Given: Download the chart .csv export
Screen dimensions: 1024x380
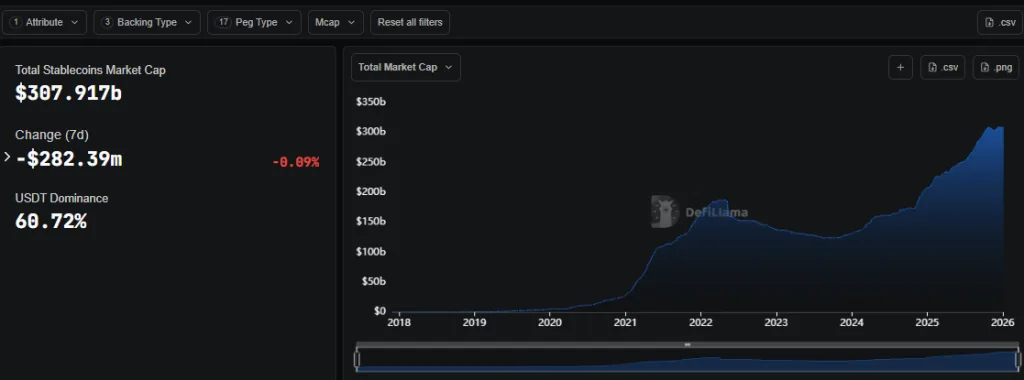Looking at the screenshot, I should (943, 67).
